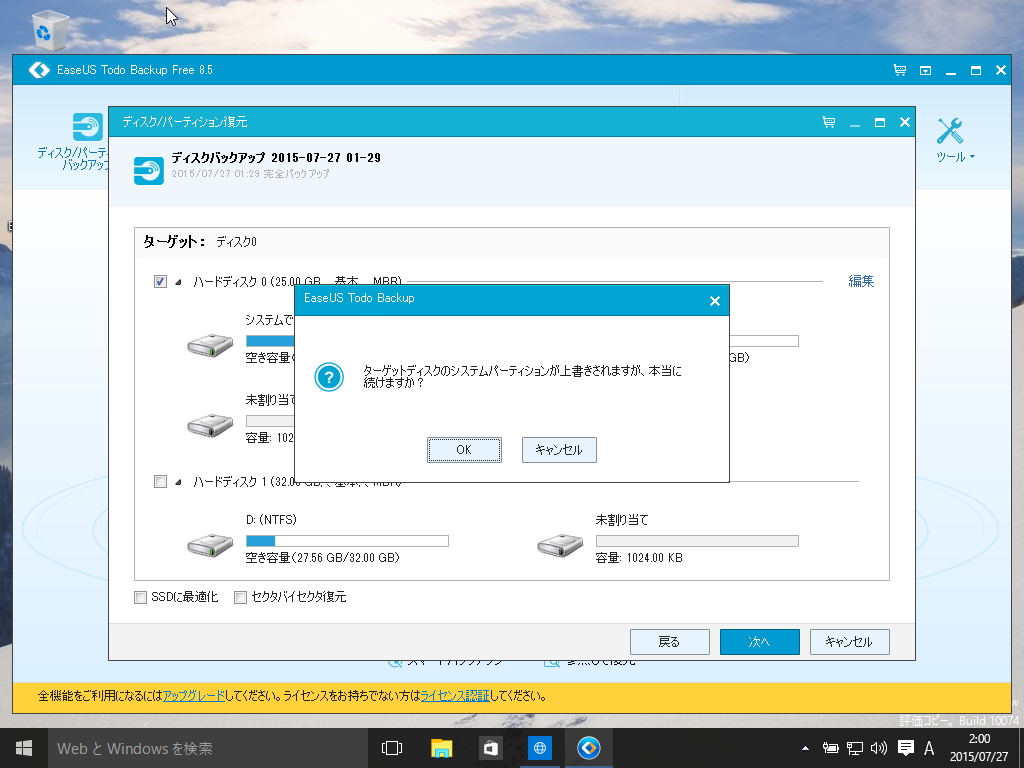Click the system partition drive icon on disk 0
Image resolution: width=1024 pixels, height=768 pixels.
(x=210, y=345)
